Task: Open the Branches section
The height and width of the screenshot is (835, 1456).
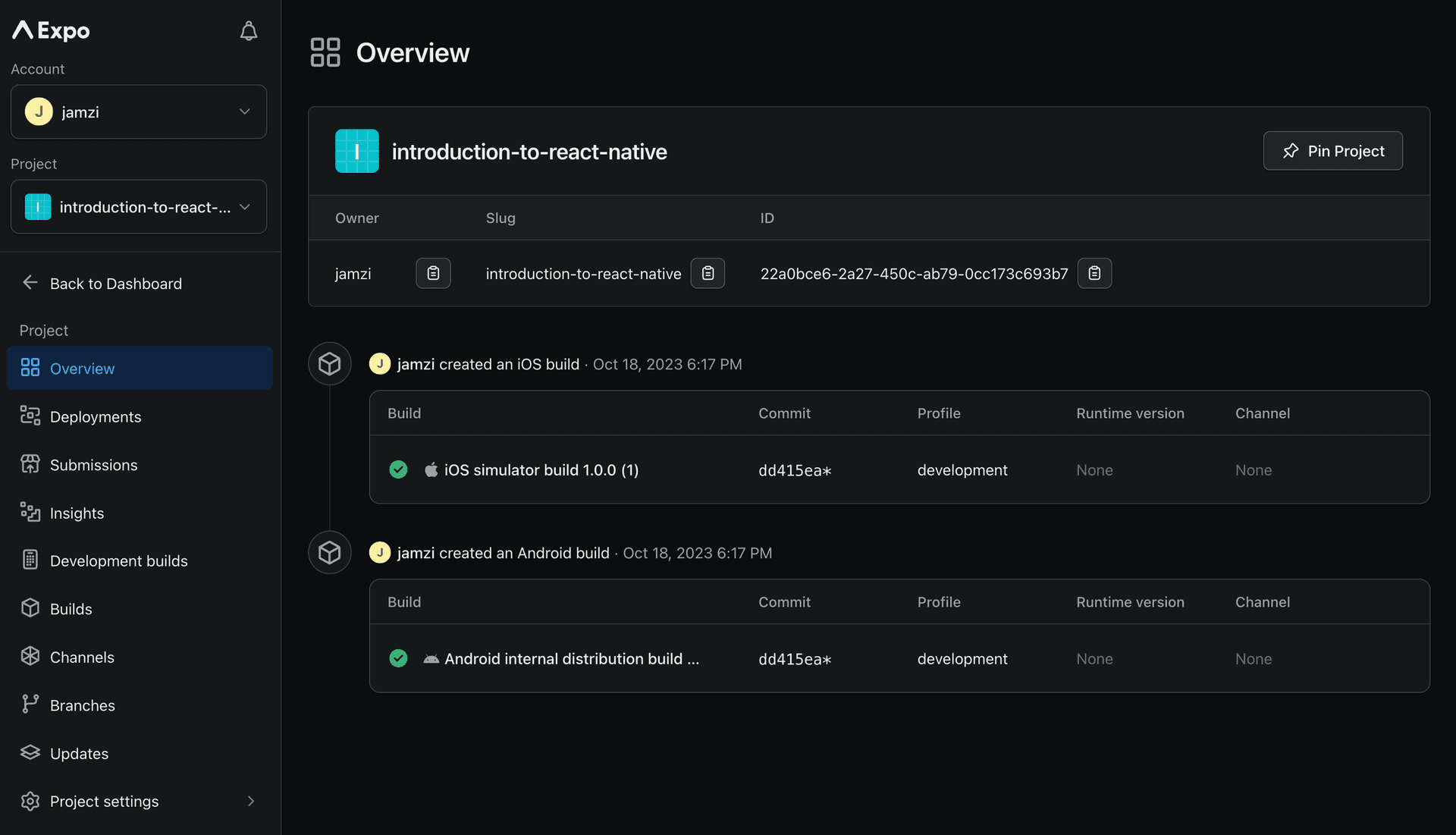Action: tap(82, 705)
